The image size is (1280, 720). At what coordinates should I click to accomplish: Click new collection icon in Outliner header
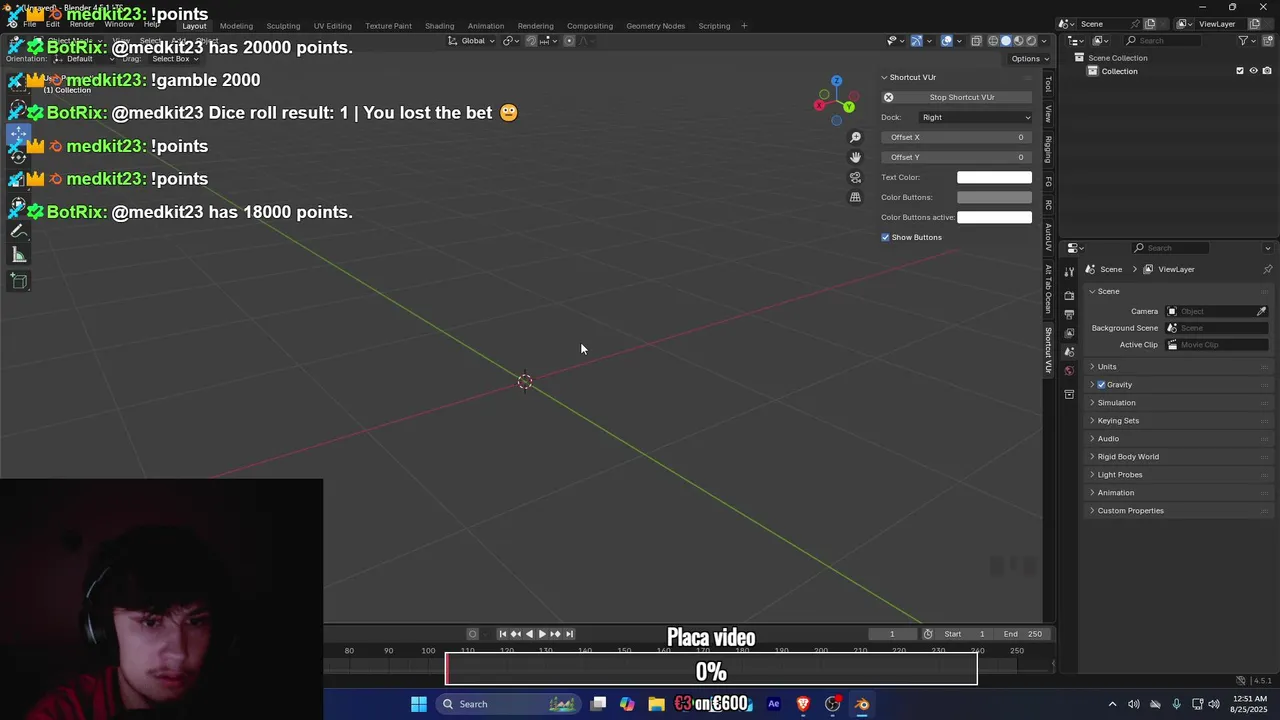[x=1268, y=41]
